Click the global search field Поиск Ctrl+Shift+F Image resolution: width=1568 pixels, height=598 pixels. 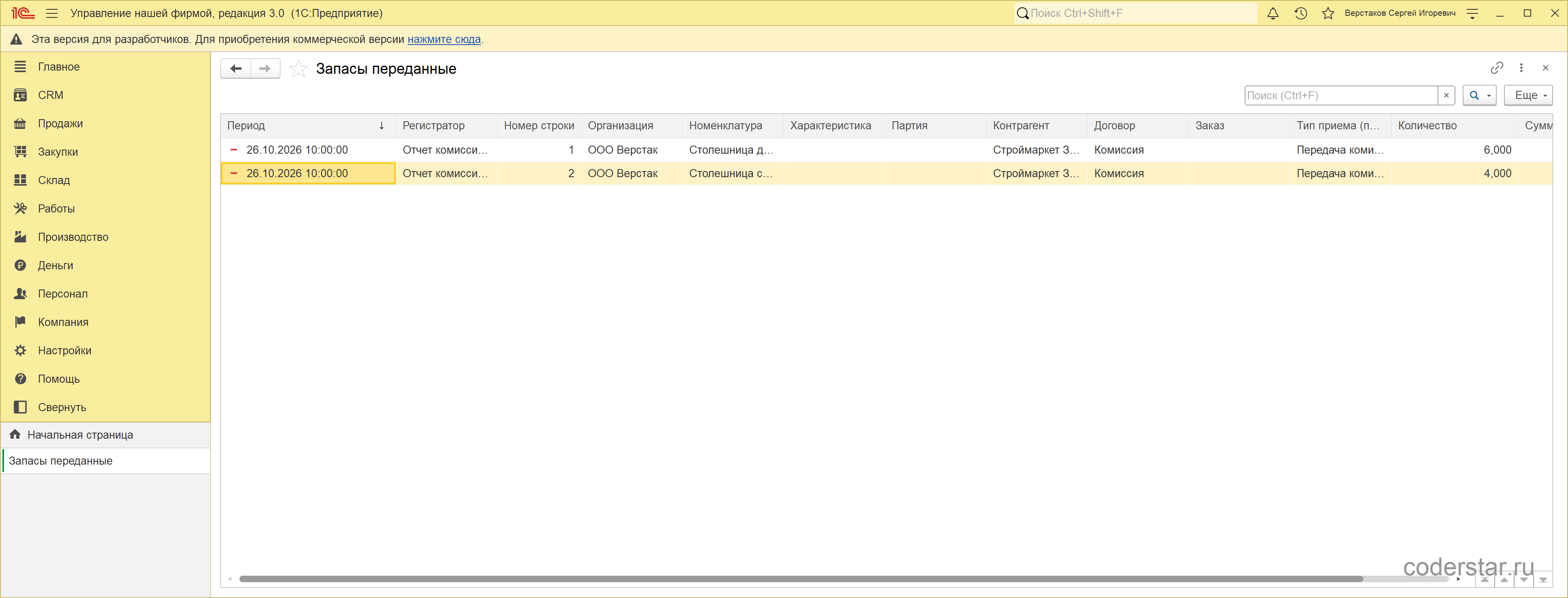coord(1136,13)
